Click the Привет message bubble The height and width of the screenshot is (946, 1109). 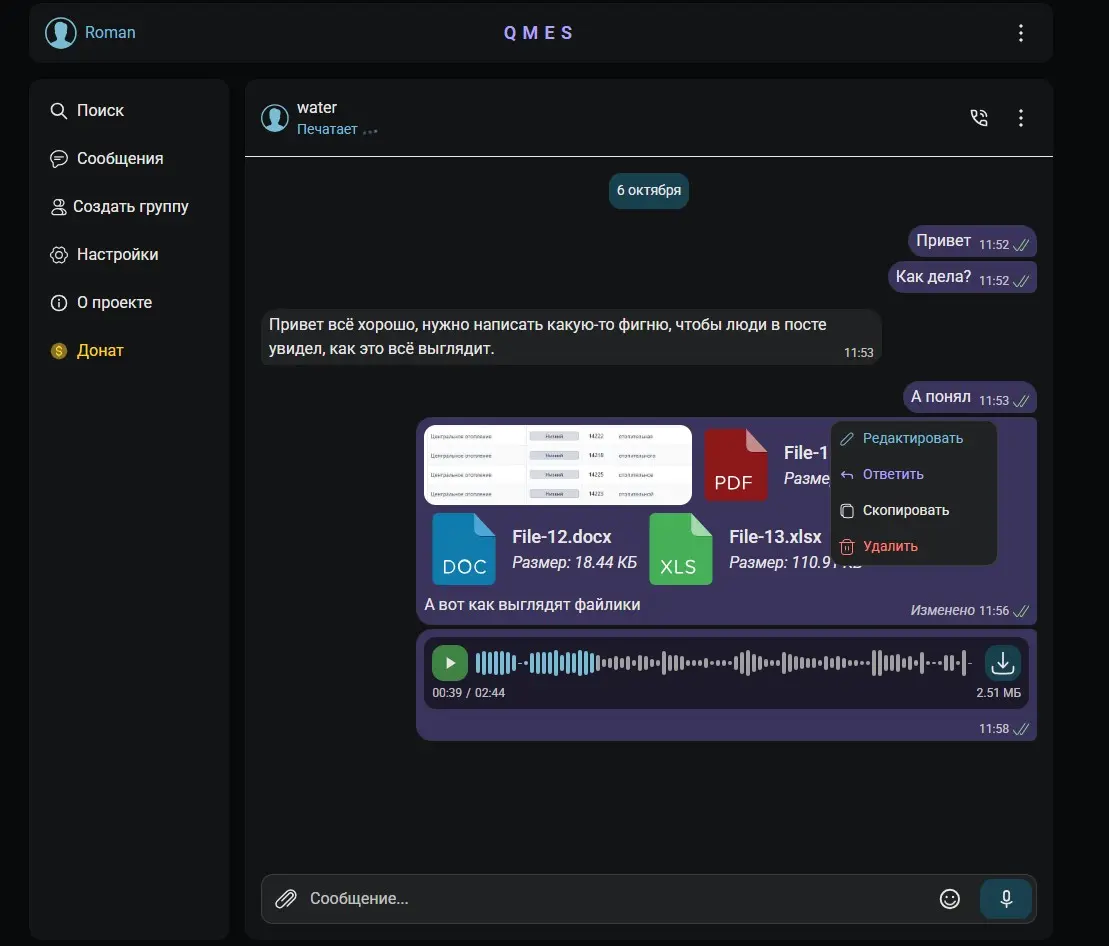coord(972,242)
